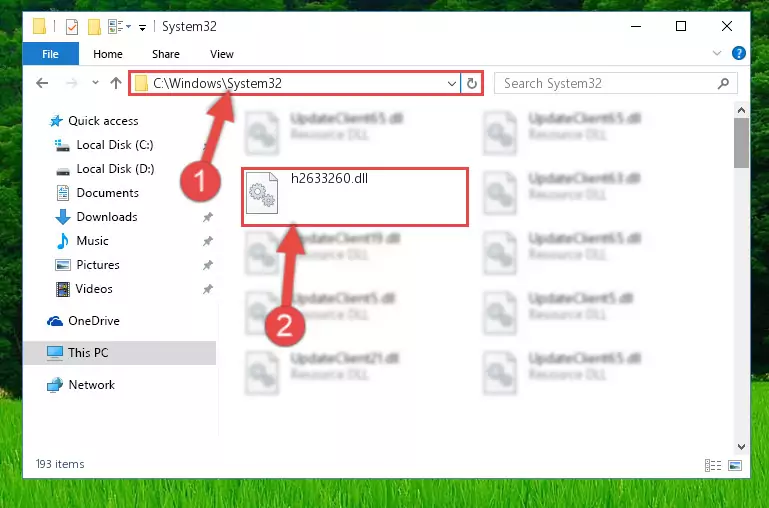Close the System32 window
The width and height of the screenshot is (769, 508).
[x=727, y=26]
